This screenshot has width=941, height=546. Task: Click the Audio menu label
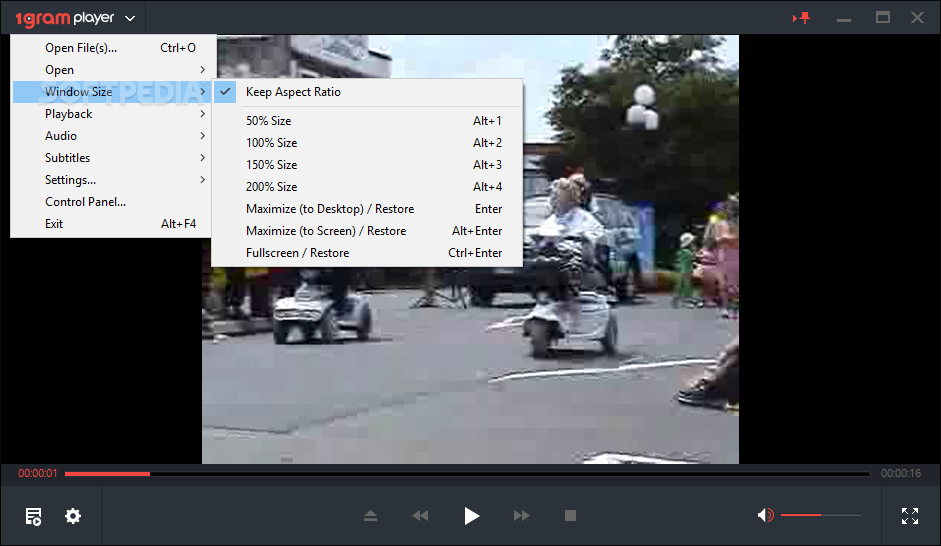point(61,136)
